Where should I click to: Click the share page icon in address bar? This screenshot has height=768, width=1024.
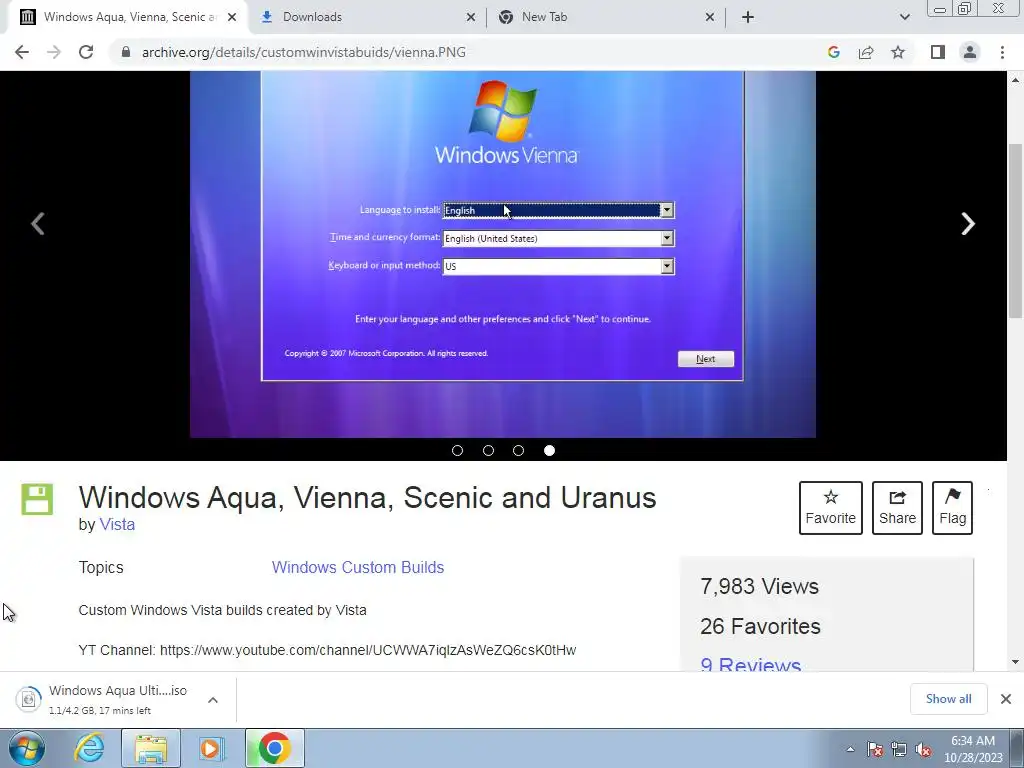pyautogui.click(x=866, y=52)
